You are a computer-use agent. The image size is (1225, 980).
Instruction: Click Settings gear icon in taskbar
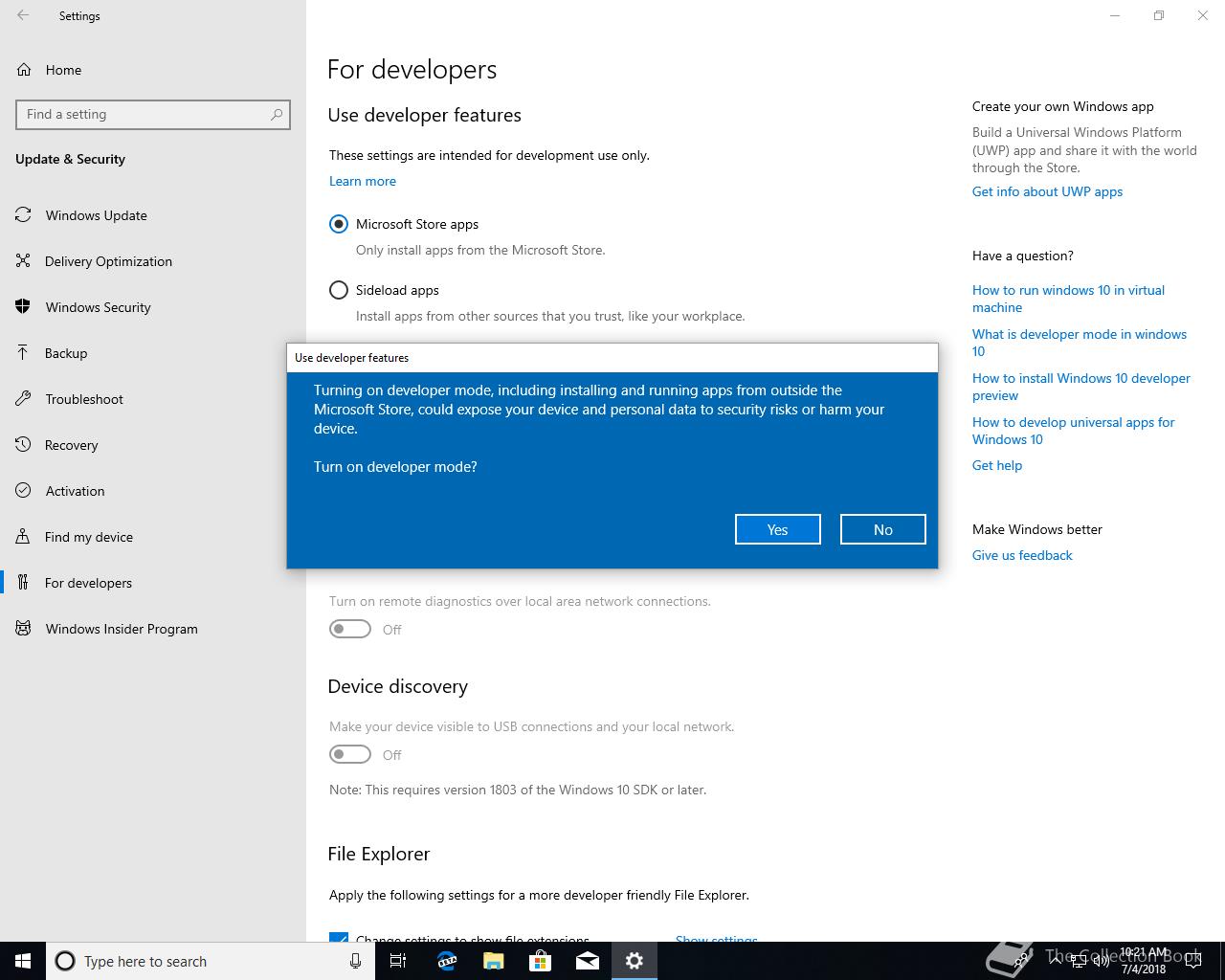[x=634, y=961]
